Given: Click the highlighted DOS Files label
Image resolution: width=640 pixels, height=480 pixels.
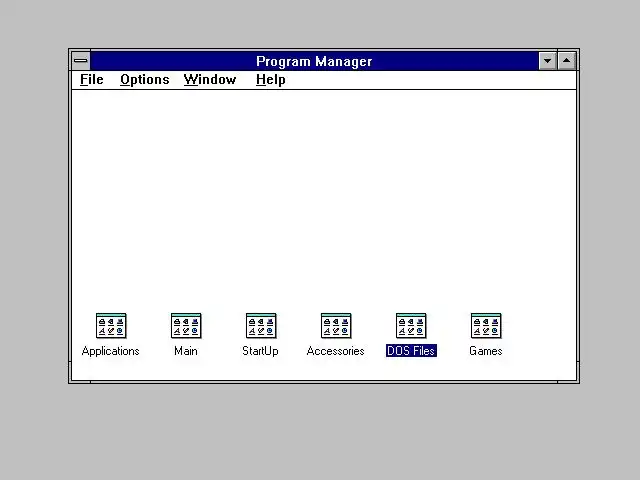Looking at the screenshot, I should coord(411,351).
